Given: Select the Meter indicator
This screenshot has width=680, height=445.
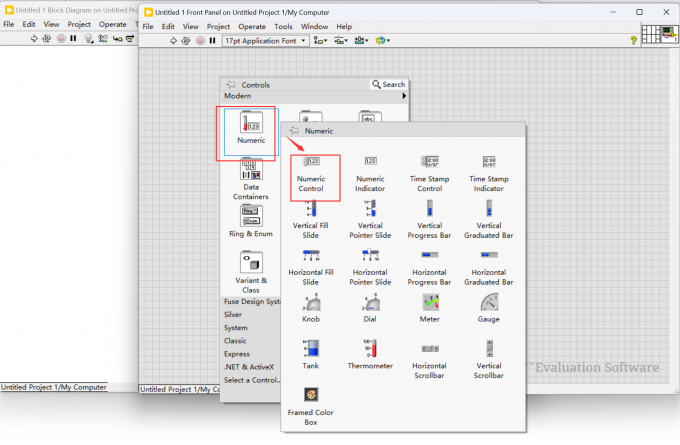Looking at the screenshot, I should pos(429,308).
